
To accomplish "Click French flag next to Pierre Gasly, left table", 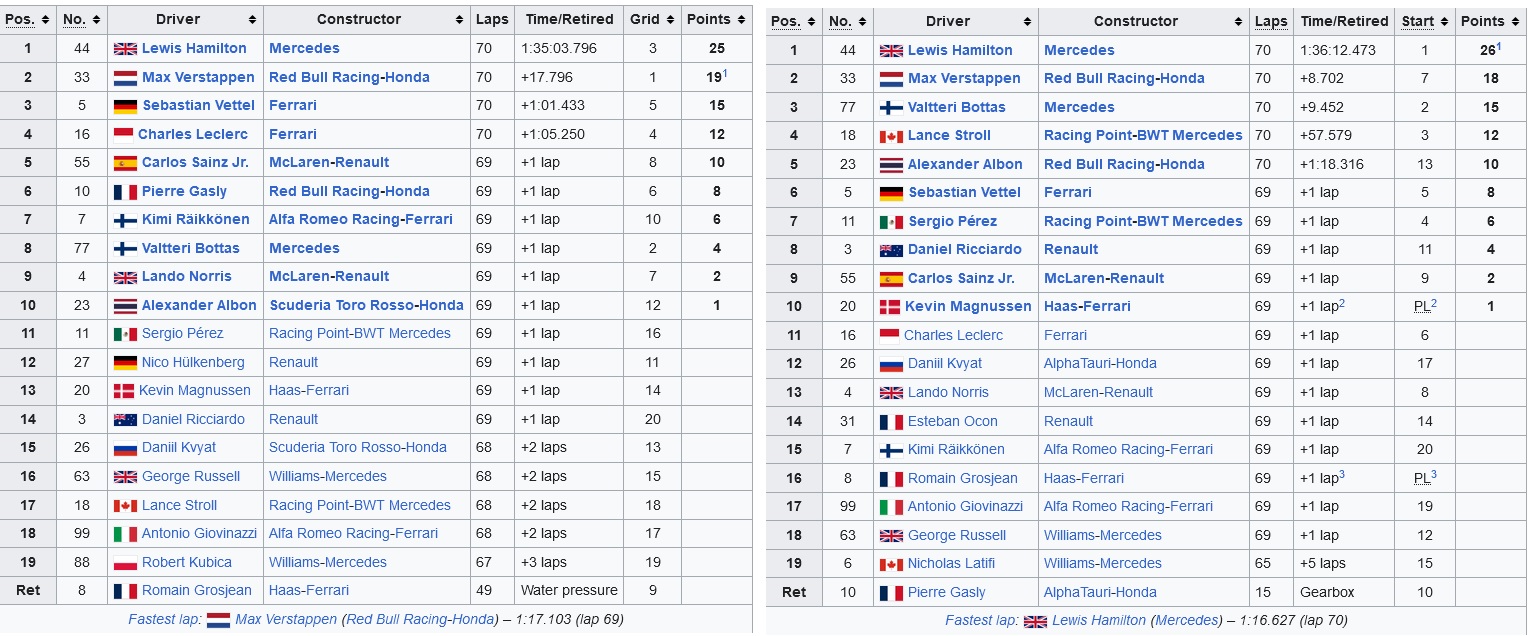I will (x=125, y=191).
